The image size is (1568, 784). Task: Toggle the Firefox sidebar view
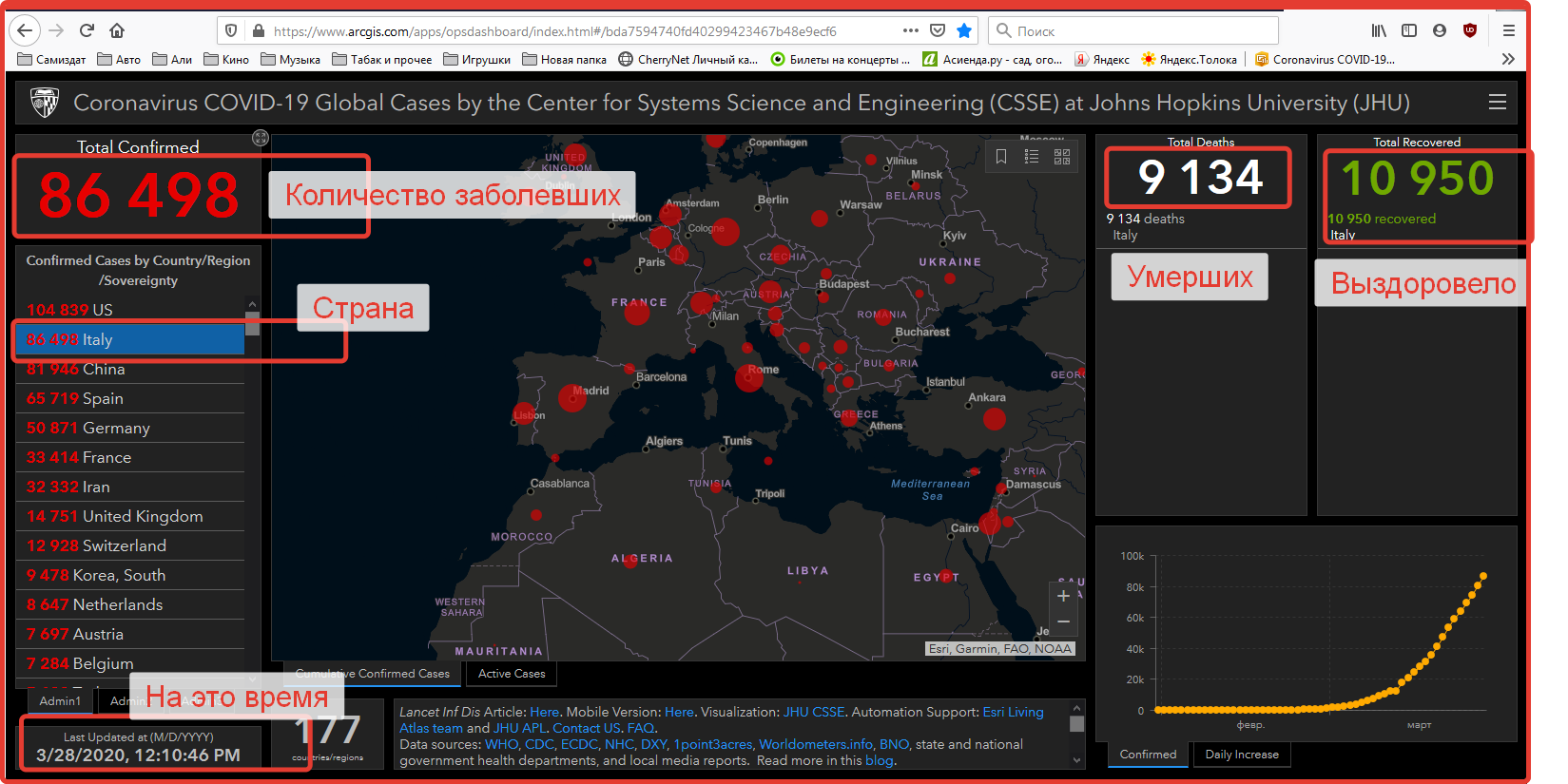click(x=1409, y=30)
